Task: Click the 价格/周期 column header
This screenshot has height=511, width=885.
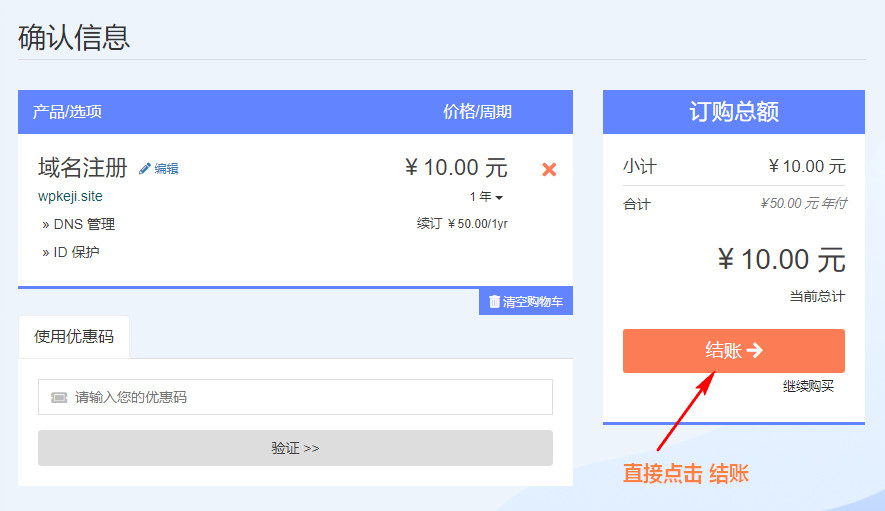Action: click(x=477, y=112)
